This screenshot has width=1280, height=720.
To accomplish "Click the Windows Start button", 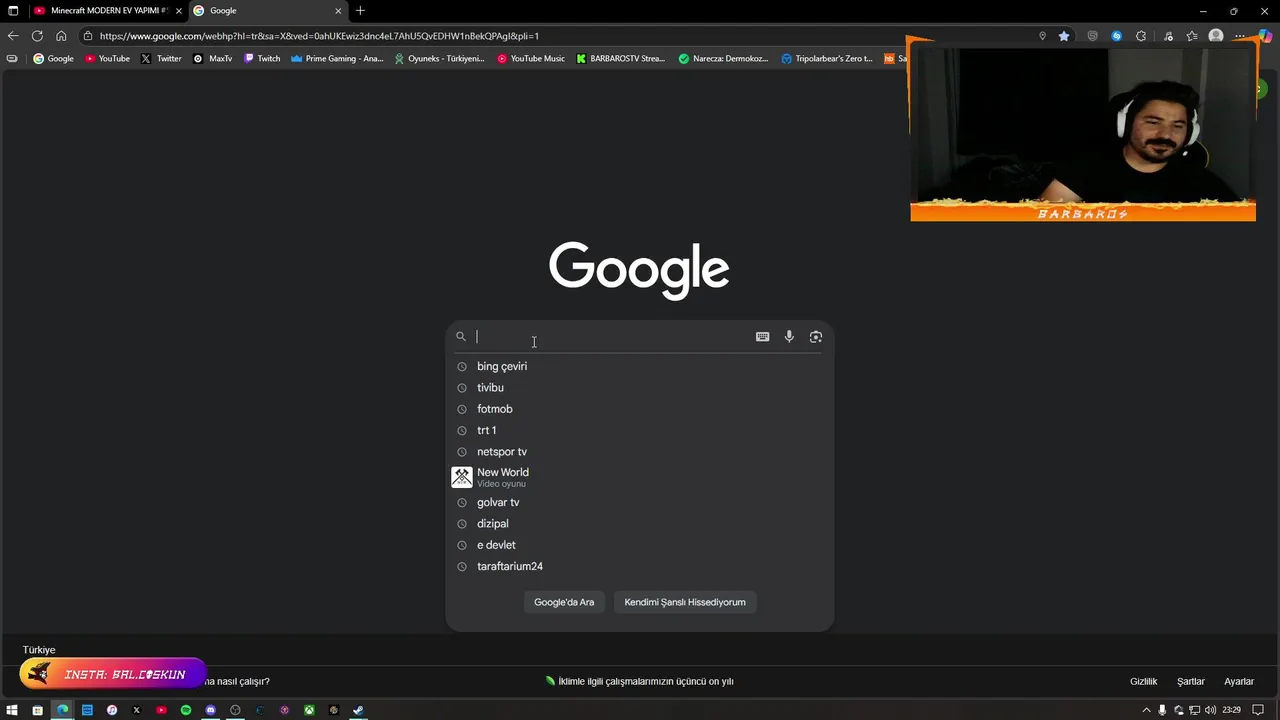I will pyautogui.click(x=13, y=710).
